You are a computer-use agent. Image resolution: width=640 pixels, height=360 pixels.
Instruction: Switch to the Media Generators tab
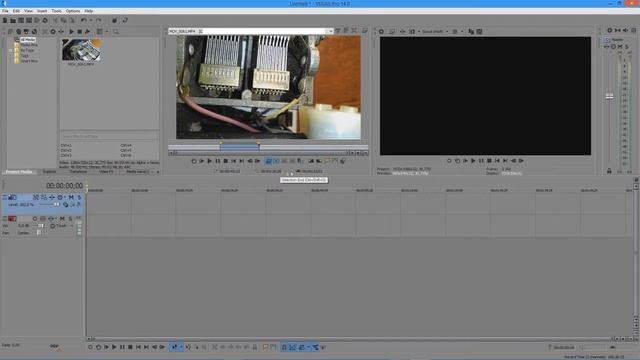(x=137, y=172)
